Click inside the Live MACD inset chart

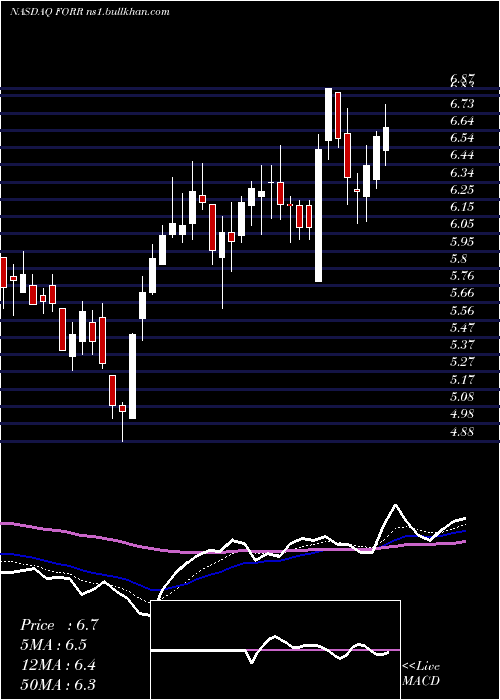[x=275, y=650]
